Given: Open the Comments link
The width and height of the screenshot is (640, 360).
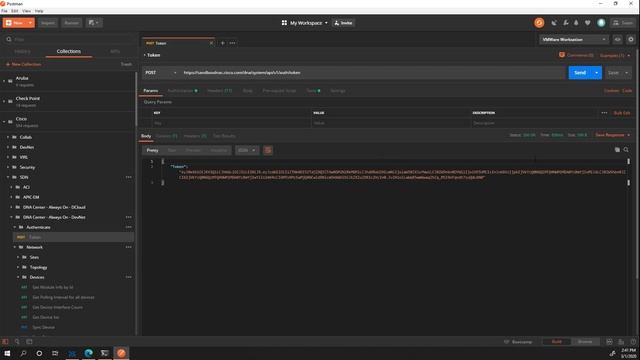Looking at the screenshot, I should tap(576, 55).
